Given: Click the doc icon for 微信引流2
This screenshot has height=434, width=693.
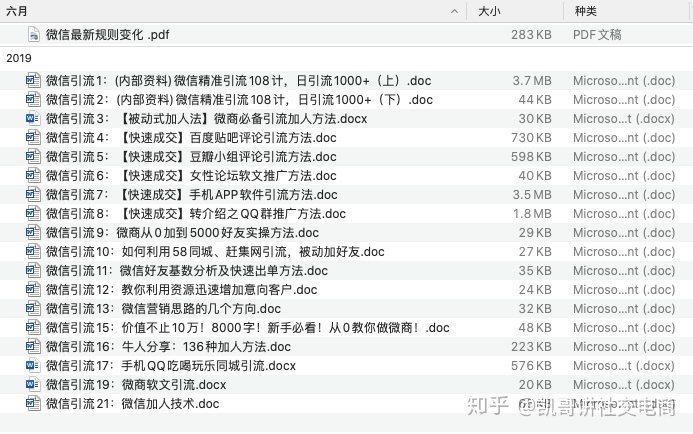Looking at the screenshot, I should 33,99.
